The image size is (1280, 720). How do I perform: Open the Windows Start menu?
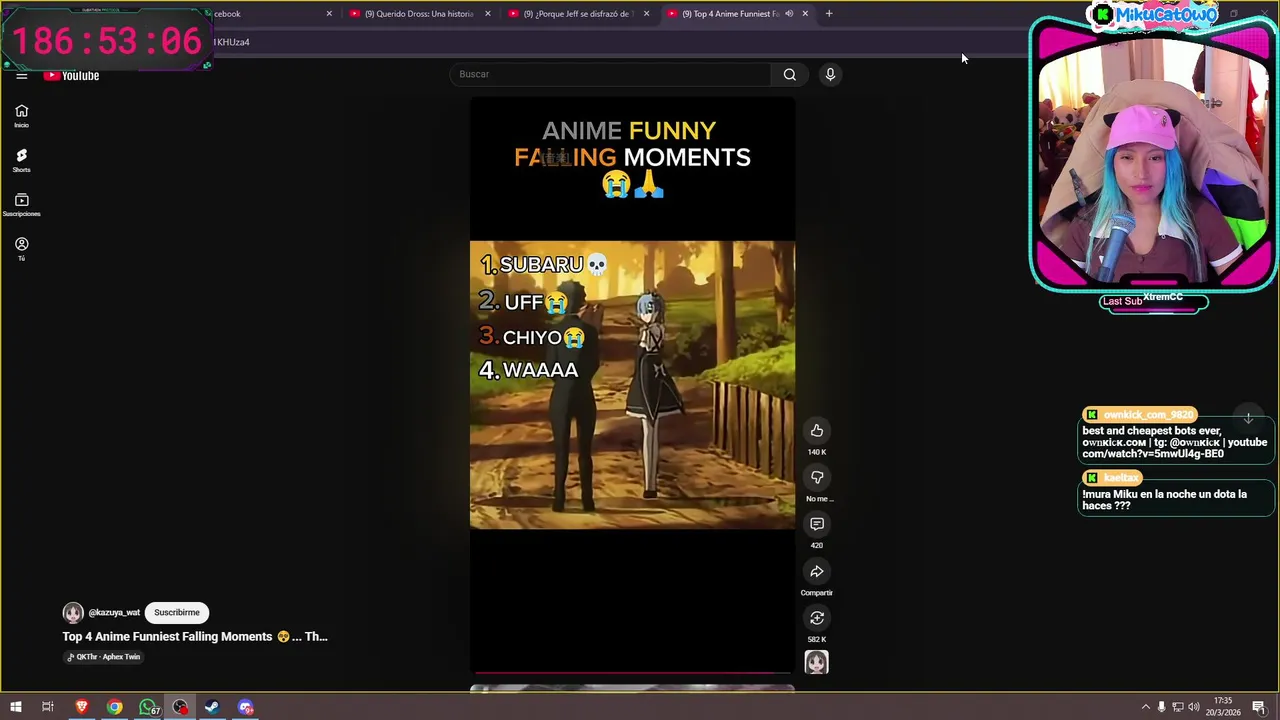pos(15,707)
